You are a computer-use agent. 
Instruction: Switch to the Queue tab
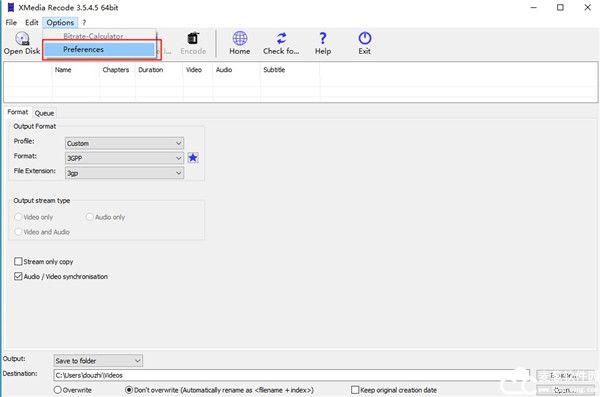(x=44, y=113)
